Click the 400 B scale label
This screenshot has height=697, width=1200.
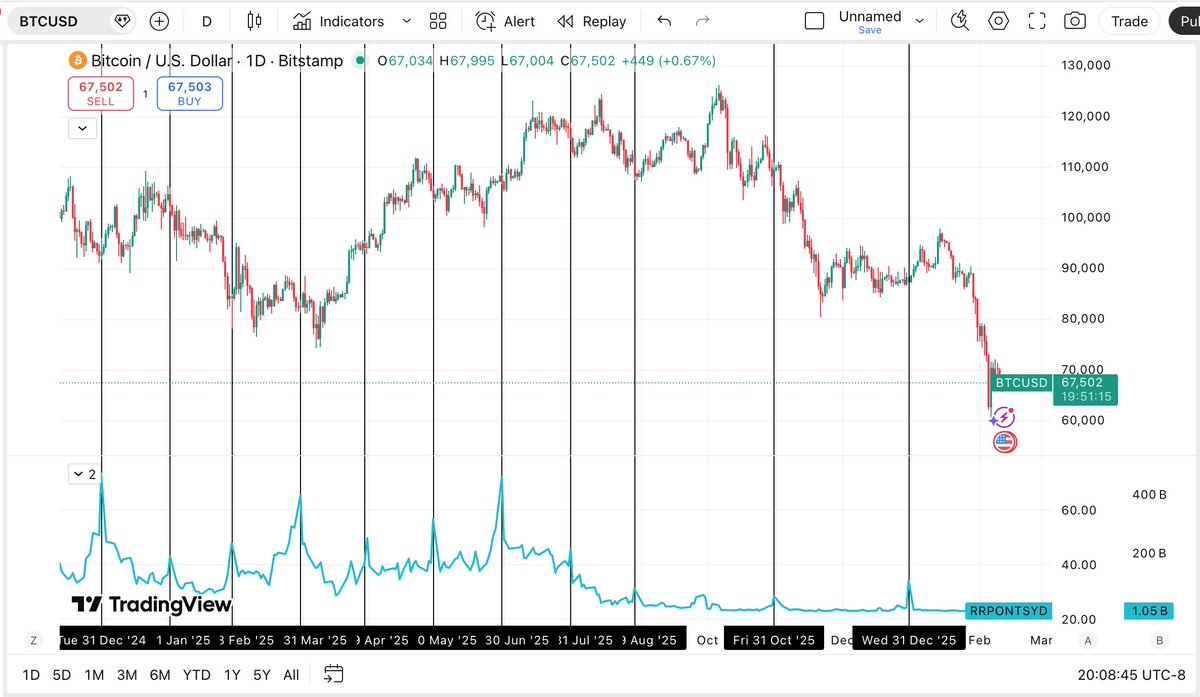click(1149, 494)
